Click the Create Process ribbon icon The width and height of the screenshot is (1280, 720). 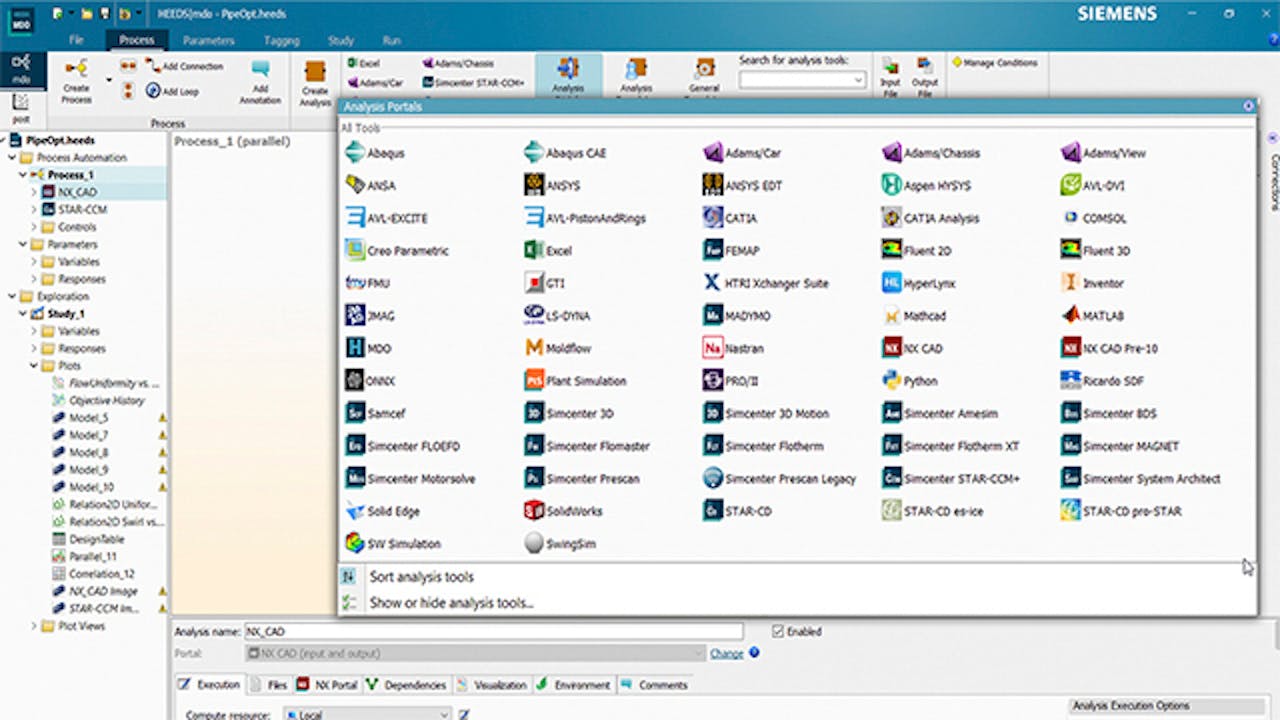[76, 82]
